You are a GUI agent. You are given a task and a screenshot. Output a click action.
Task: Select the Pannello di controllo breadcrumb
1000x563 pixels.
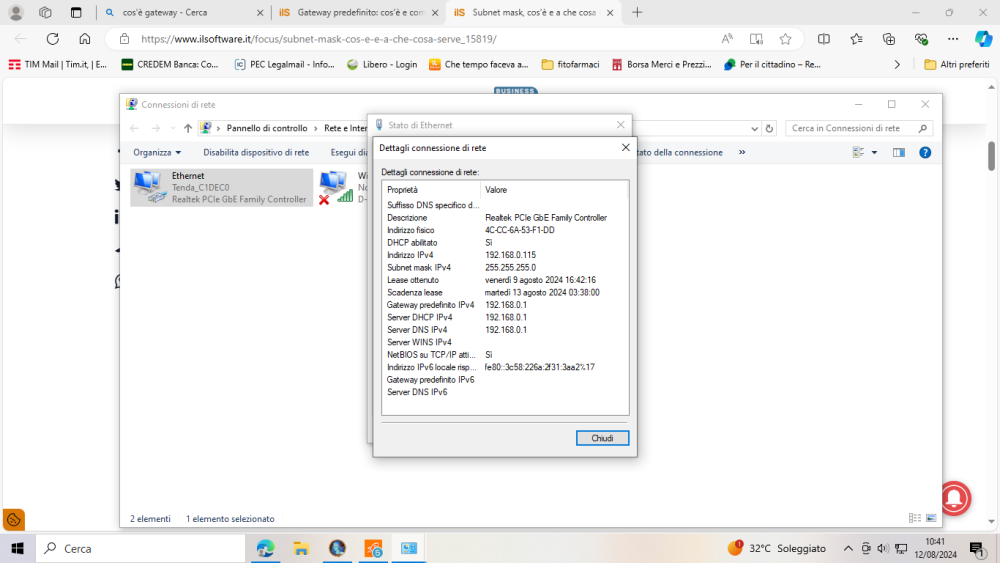point(266,128)
